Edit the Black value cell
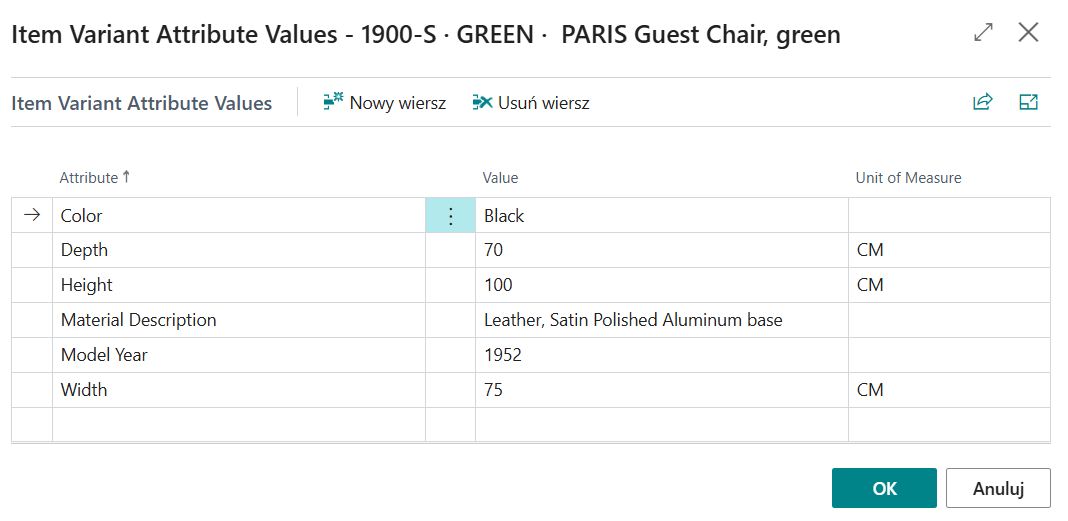Viewport: 1068px width, 521px height. pyautogui.click(x=661, y=216)
